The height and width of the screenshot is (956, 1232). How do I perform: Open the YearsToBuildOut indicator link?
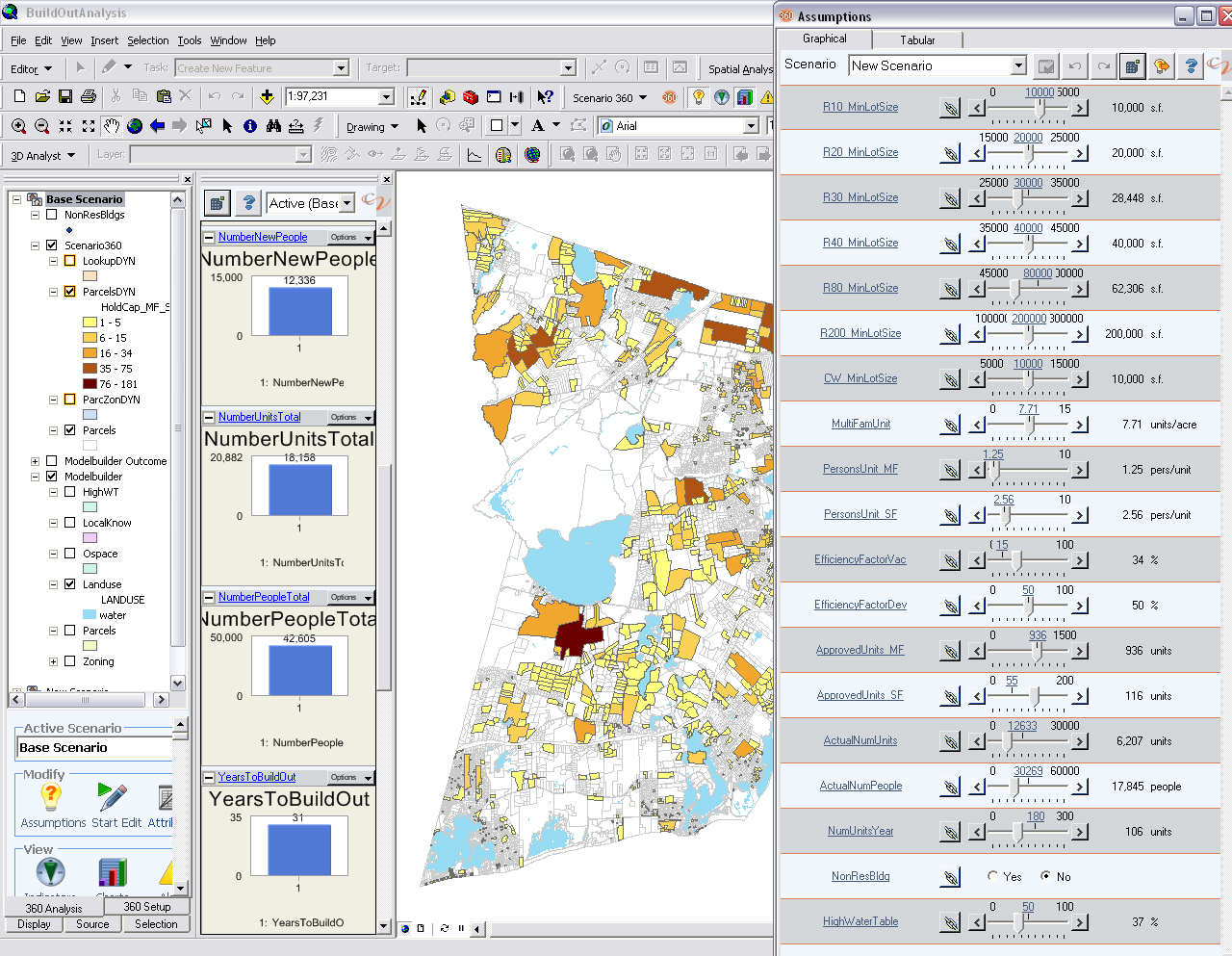257,777
